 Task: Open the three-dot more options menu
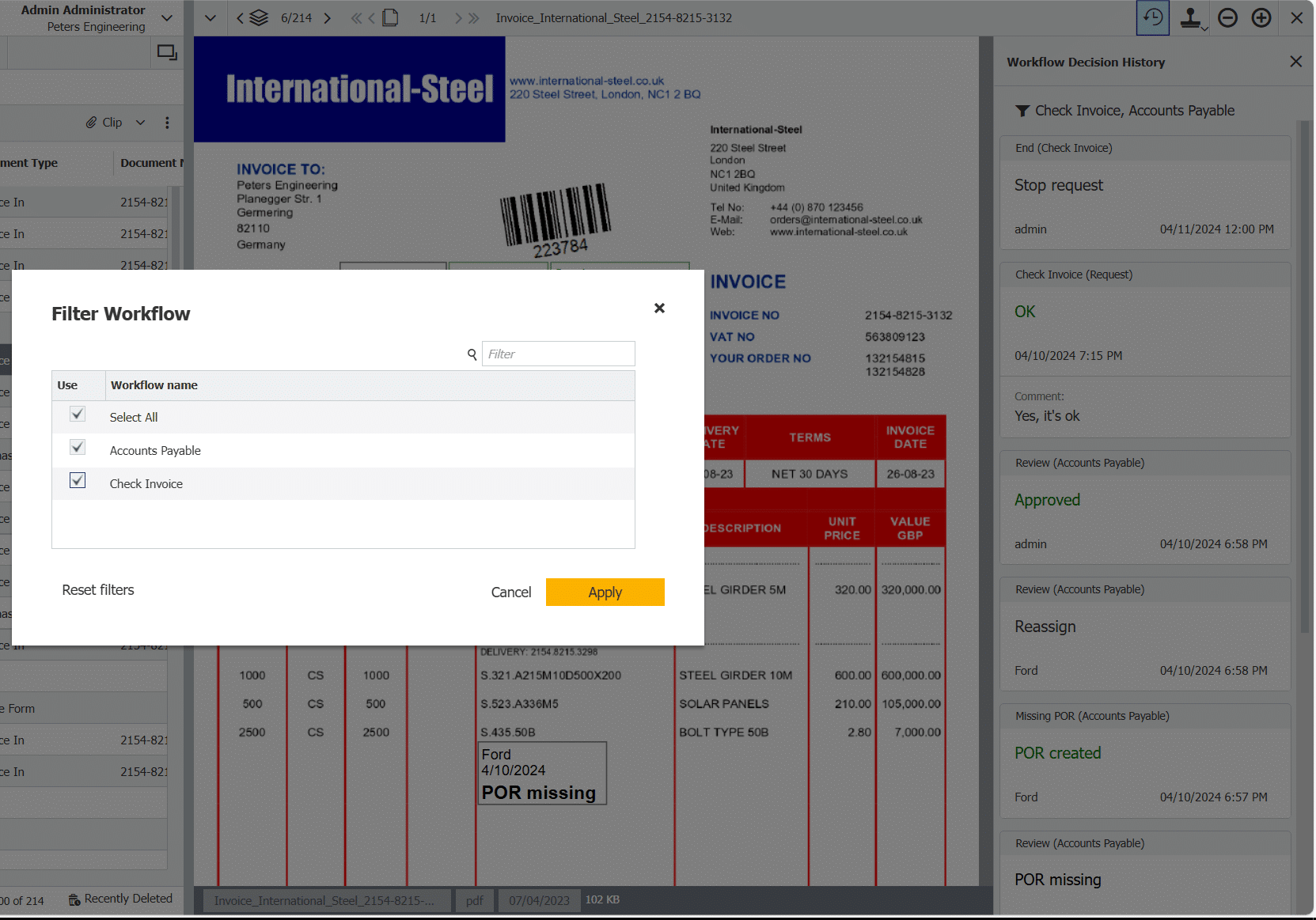tap(167, 123)
